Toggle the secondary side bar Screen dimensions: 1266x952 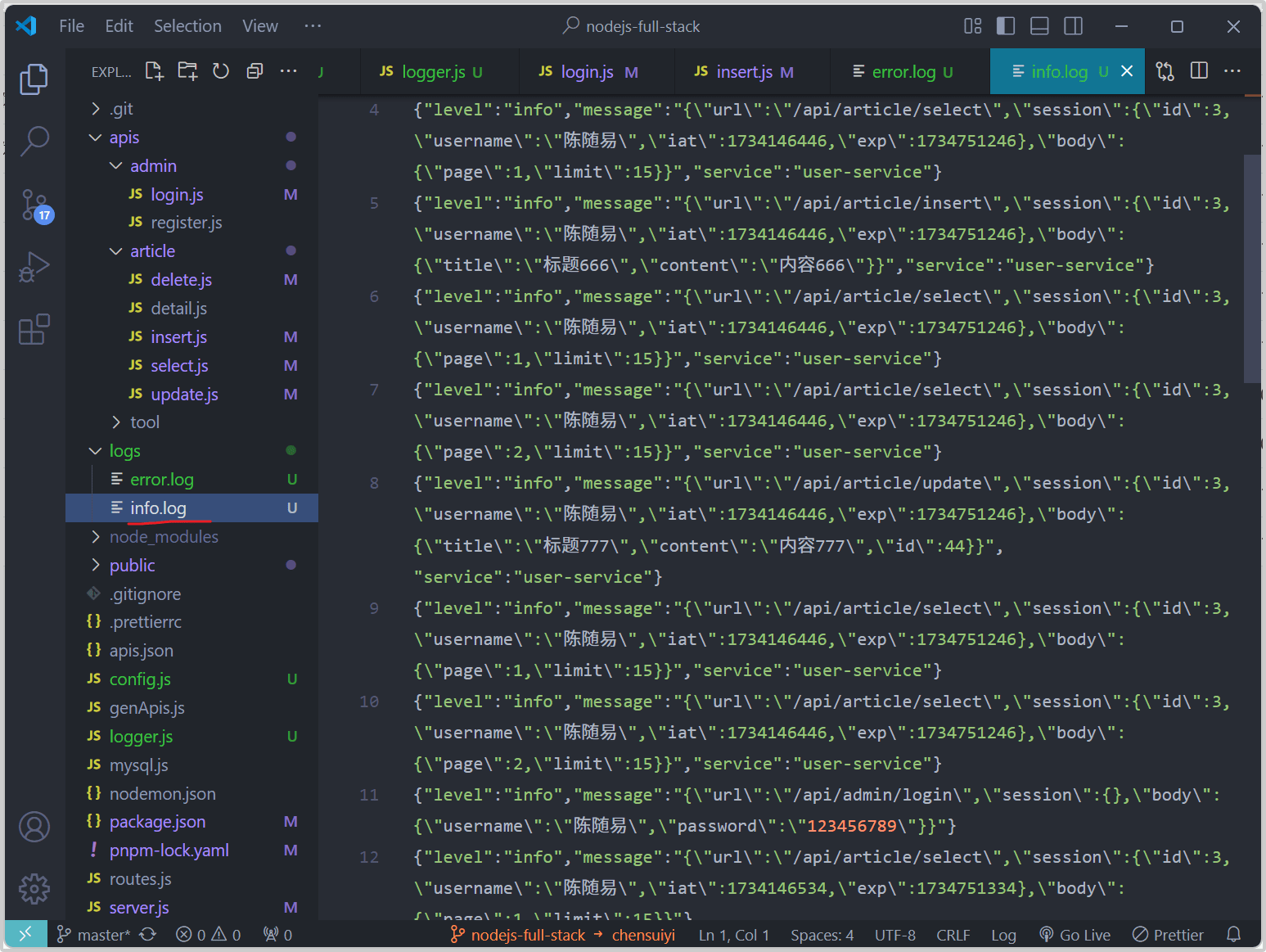1073,26
